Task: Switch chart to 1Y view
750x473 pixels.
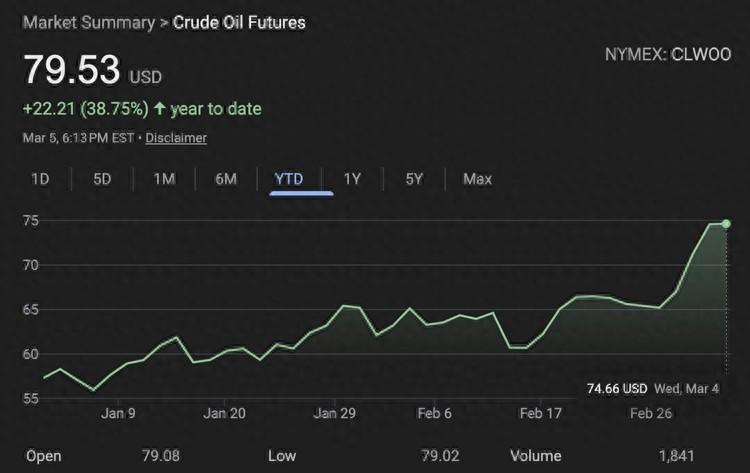Action: pyautogui.click(x=352, y=179)
